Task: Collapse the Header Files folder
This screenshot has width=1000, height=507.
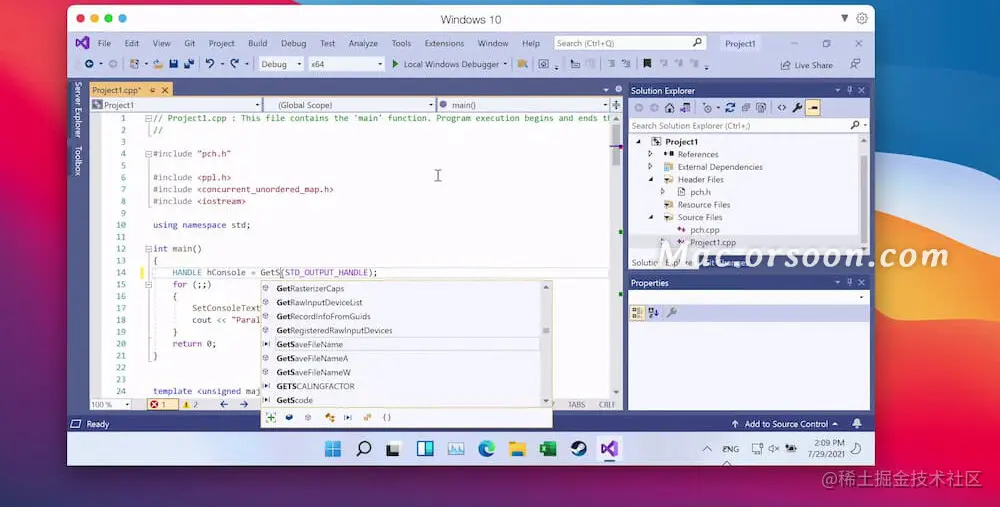Action: [x=651, y=179]
